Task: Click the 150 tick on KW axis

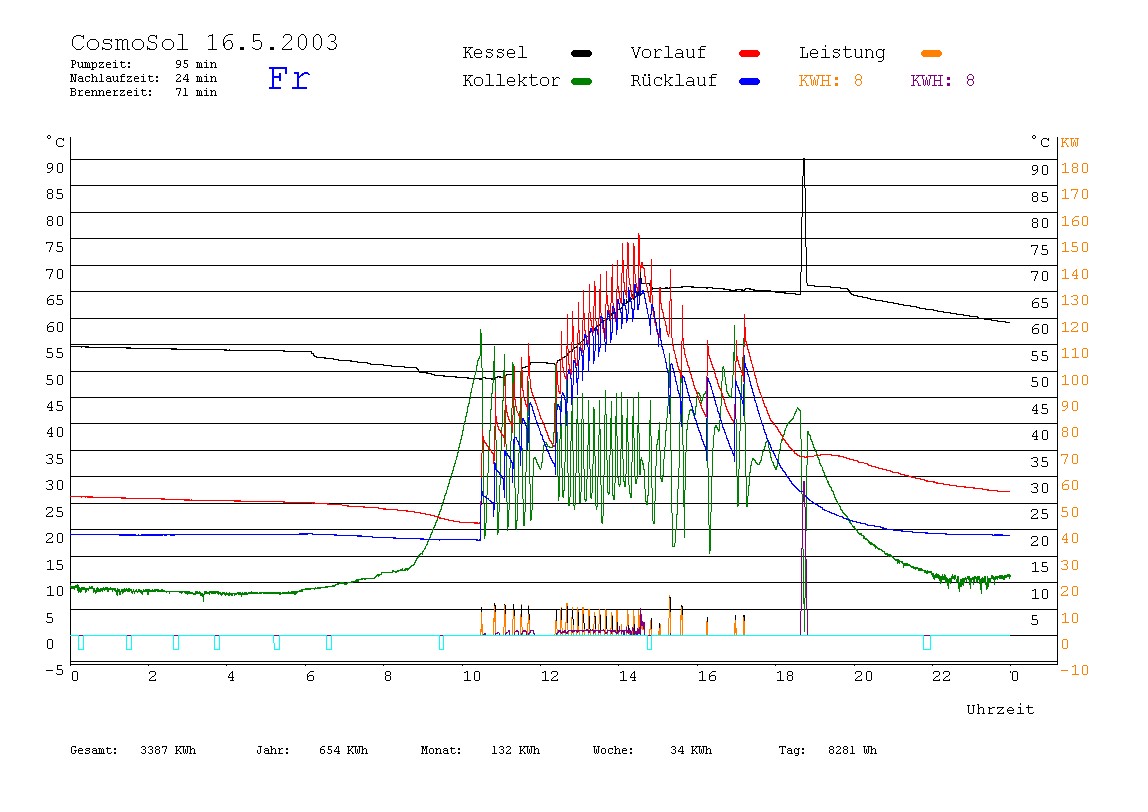Action: click(1075, 247)
